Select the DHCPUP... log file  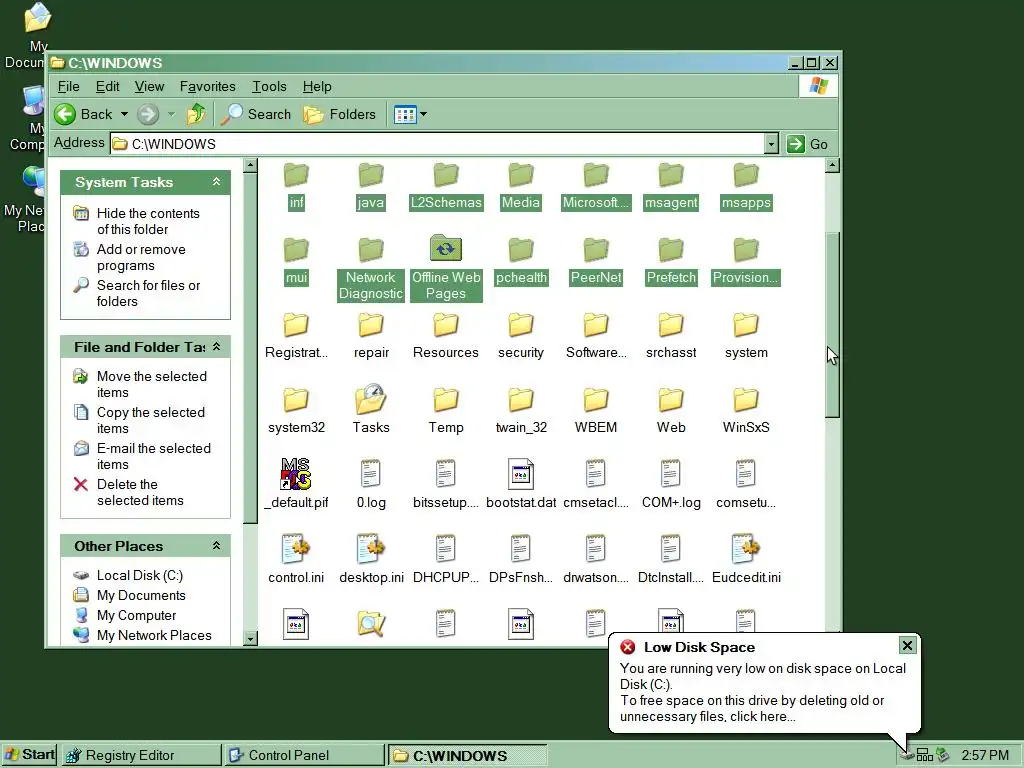[446, 559]
